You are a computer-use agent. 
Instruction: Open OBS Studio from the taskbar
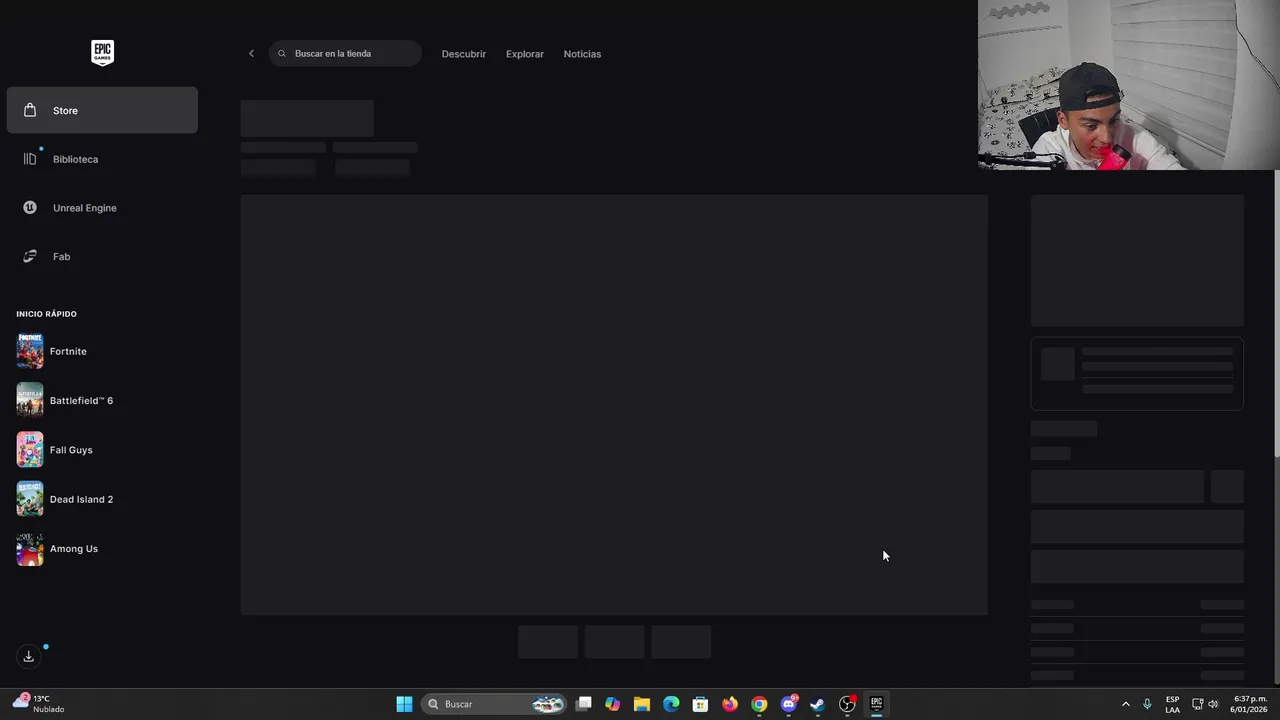click(x=847, y=704)
